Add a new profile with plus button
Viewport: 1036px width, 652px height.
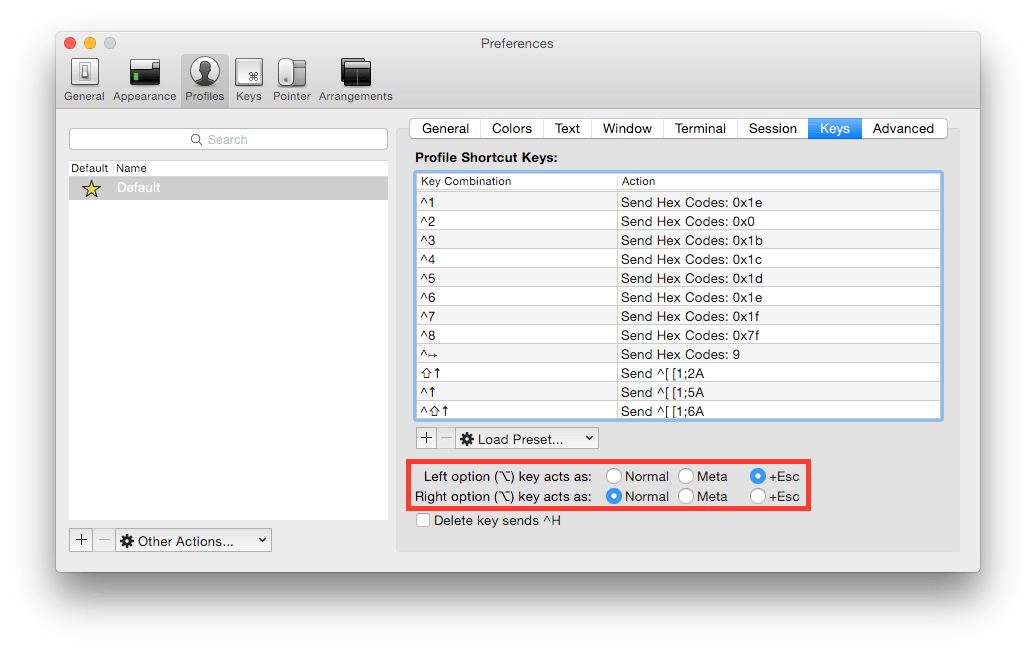click(81, 540)
